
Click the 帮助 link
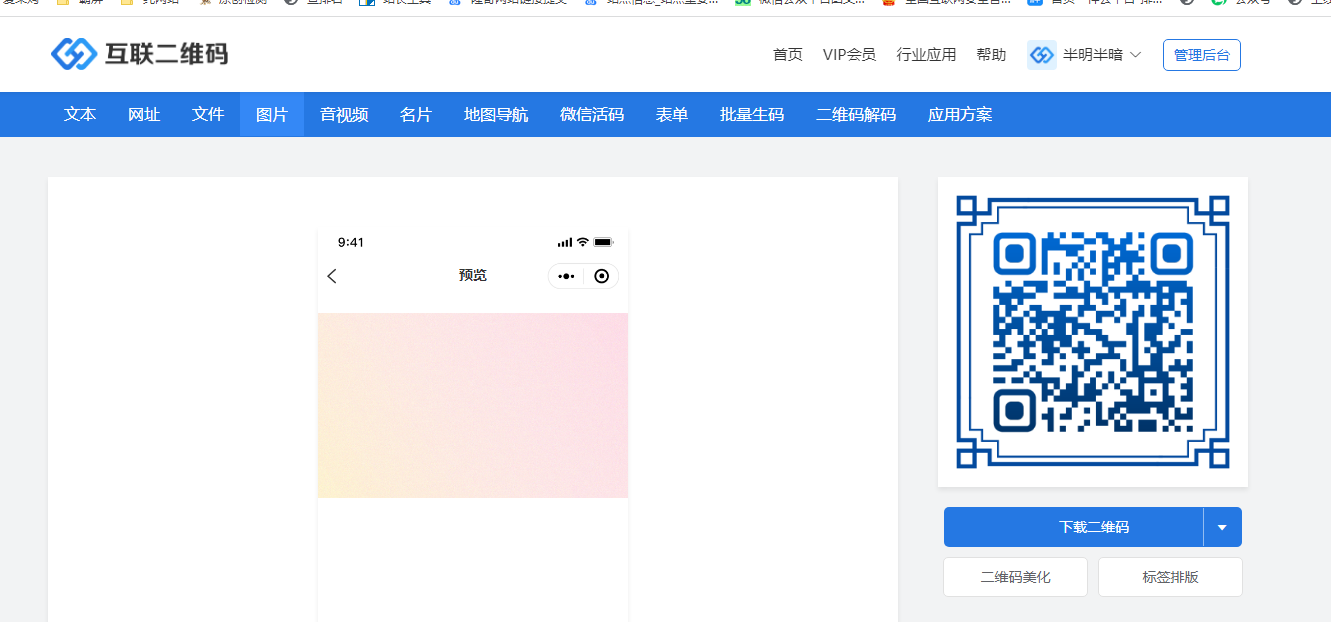pos(991,55)
